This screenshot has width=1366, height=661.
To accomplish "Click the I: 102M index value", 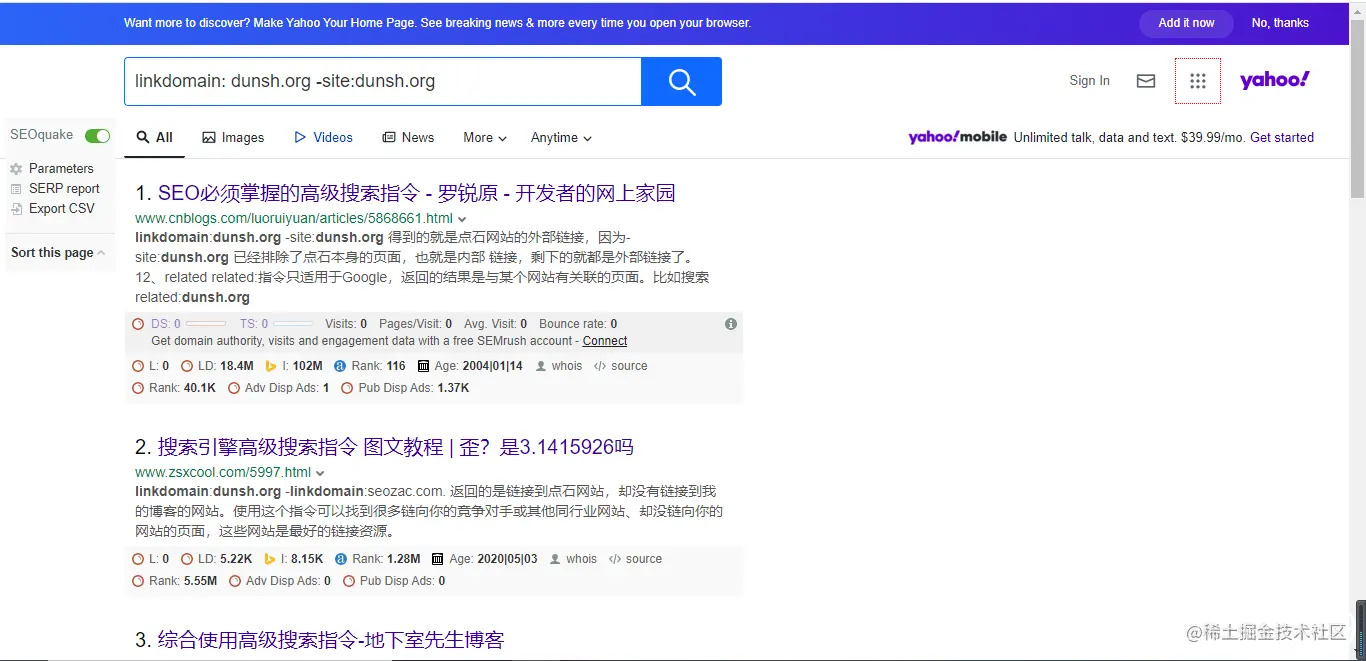I will click(308, 366).
